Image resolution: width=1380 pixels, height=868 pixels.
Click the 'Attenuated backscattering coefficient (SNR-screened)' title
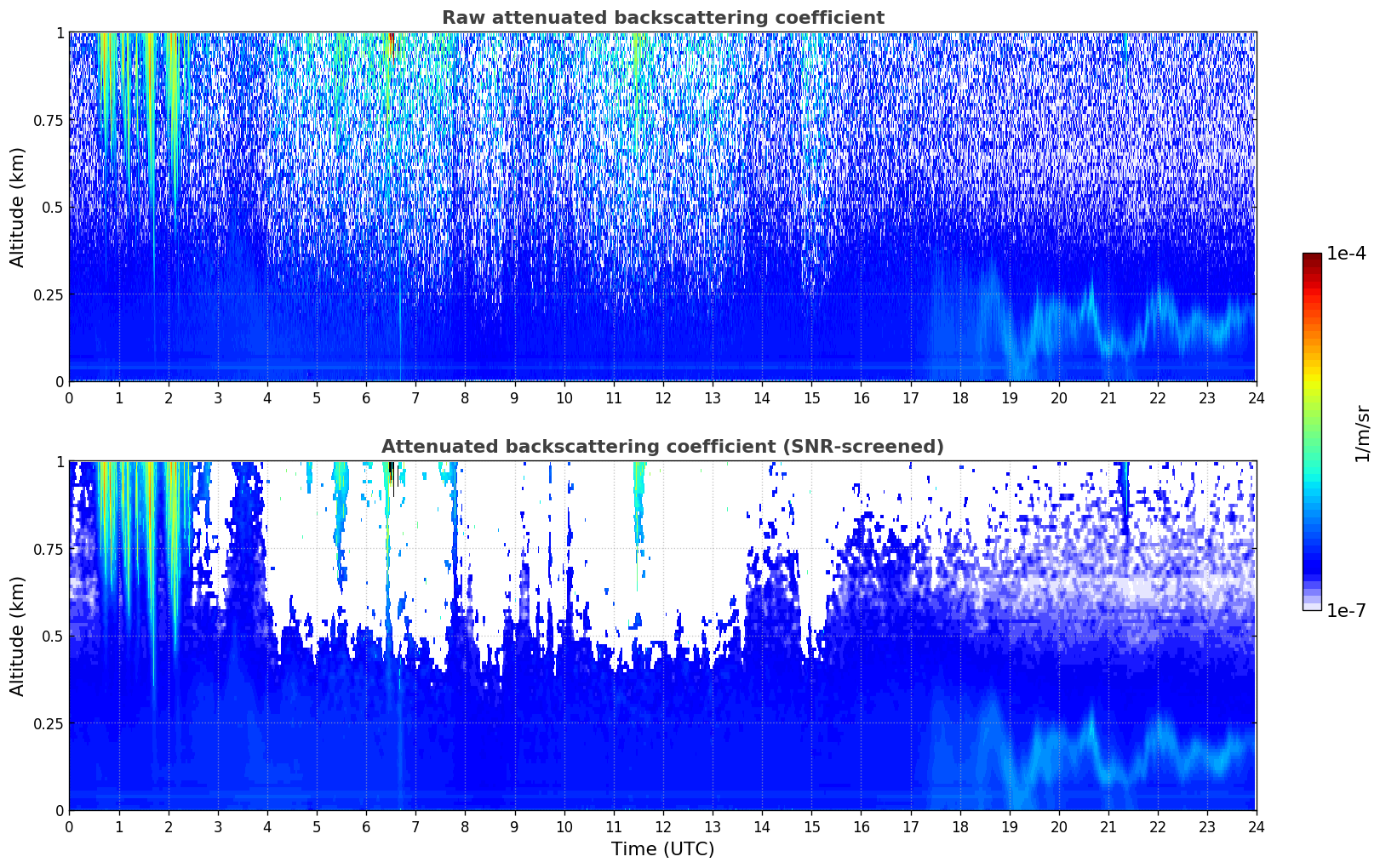(x=662, y=447)
